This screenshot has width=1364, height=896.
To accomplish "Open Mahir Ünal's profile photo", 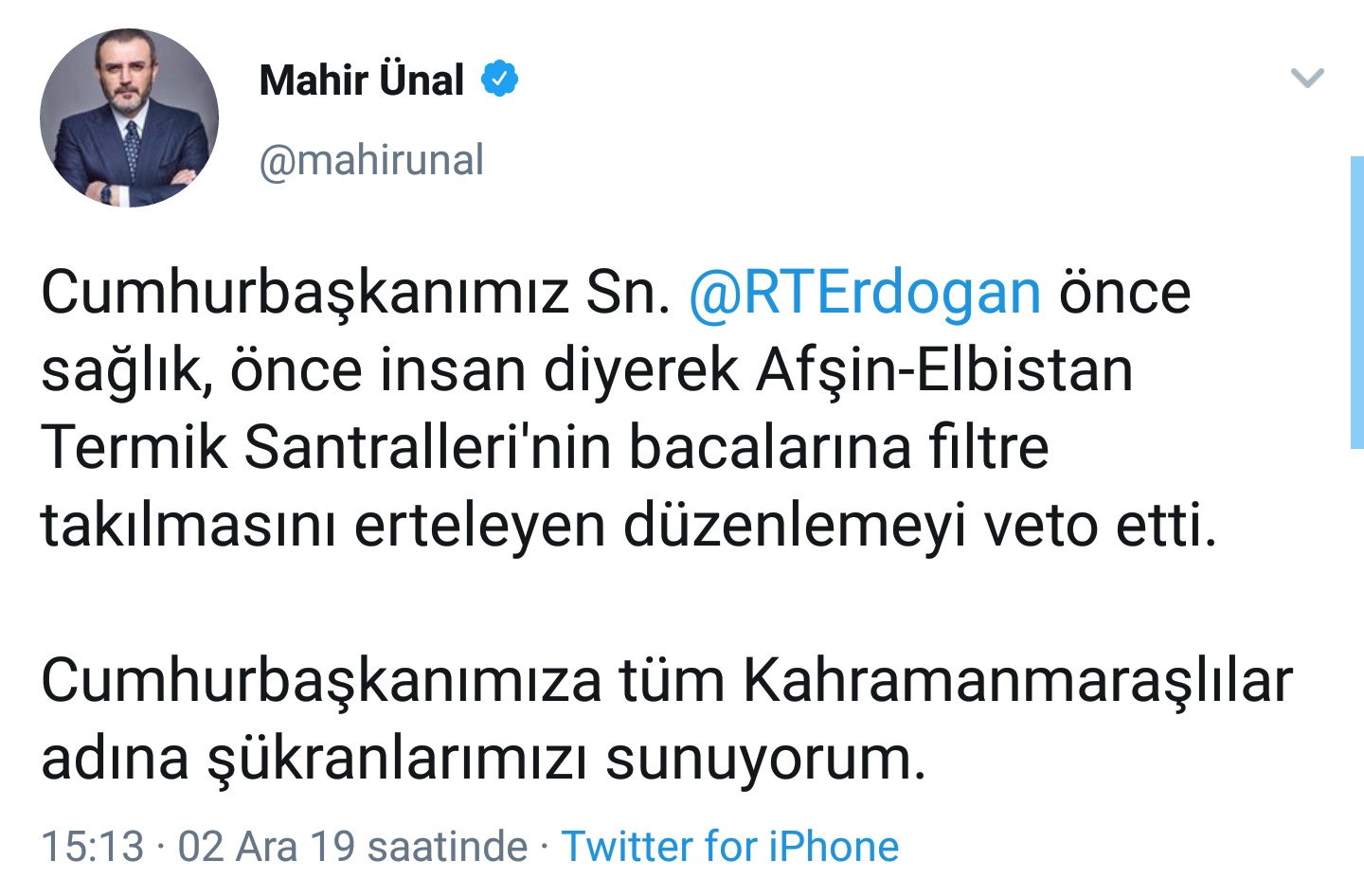I will pos(129,117).
